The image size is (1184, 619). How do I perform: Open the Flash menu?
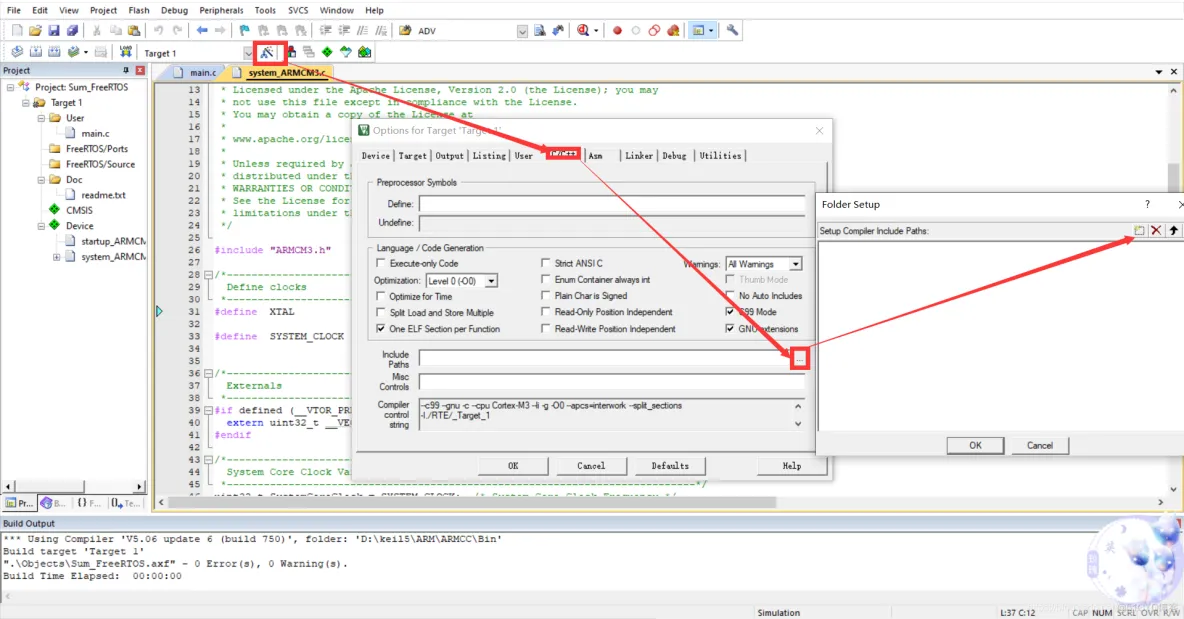pyautogui.click(x=139, y=10)
